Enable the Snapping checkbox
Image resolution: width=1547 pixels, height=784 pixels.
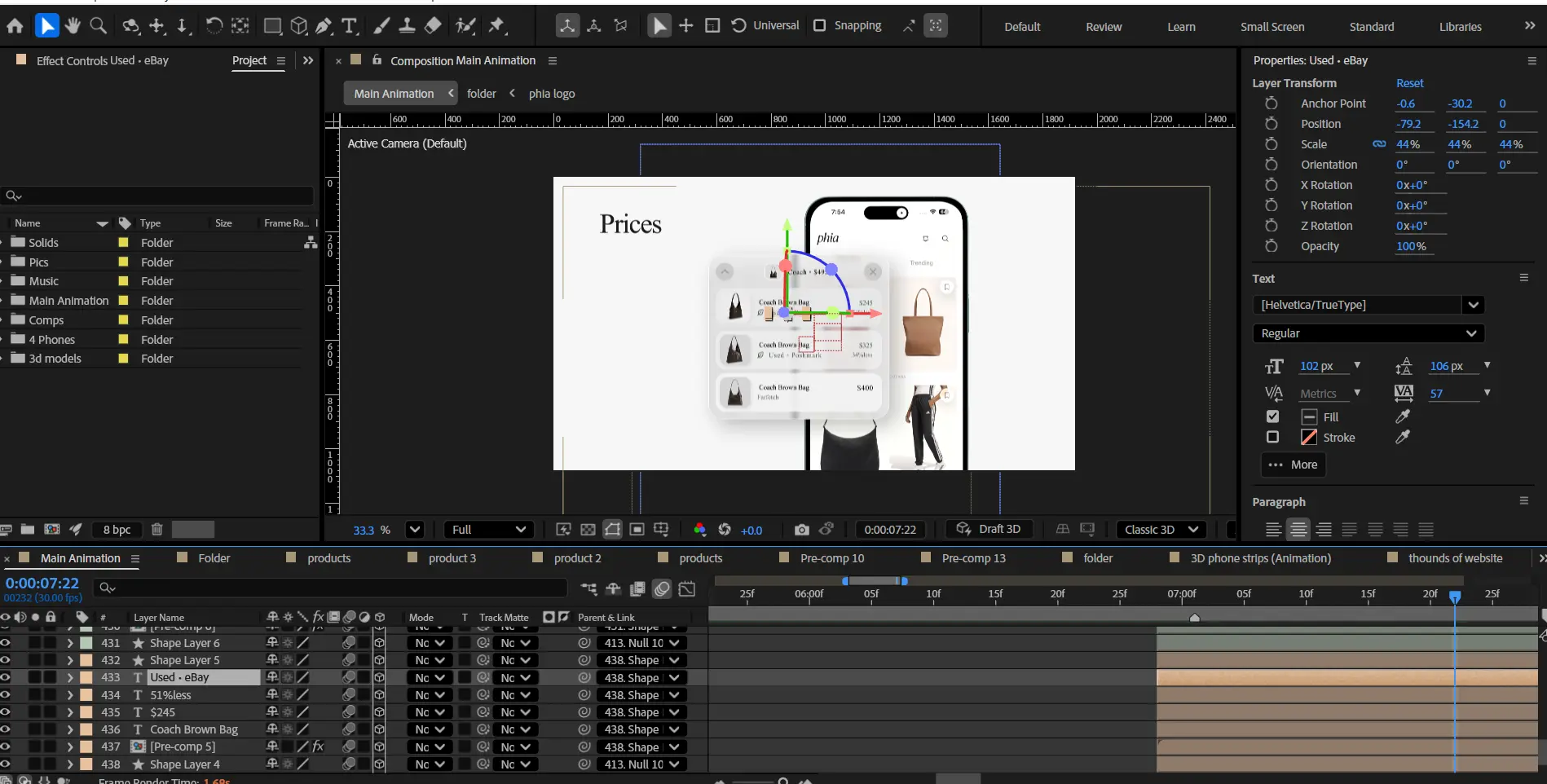tap(820, 25)
